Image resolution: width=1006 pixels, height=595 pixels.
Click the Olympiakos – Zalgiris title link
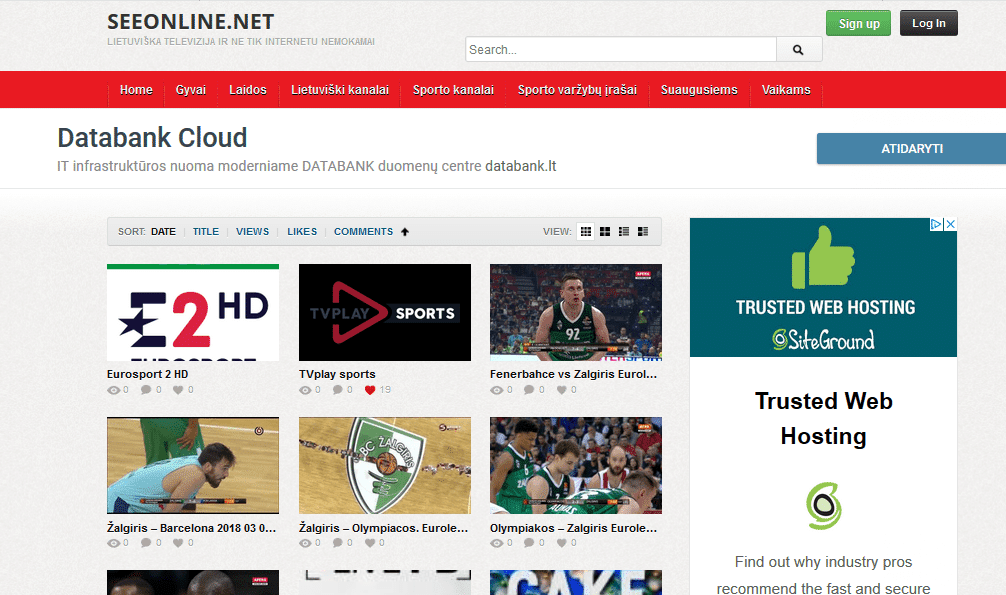click(x=574, y=528)
